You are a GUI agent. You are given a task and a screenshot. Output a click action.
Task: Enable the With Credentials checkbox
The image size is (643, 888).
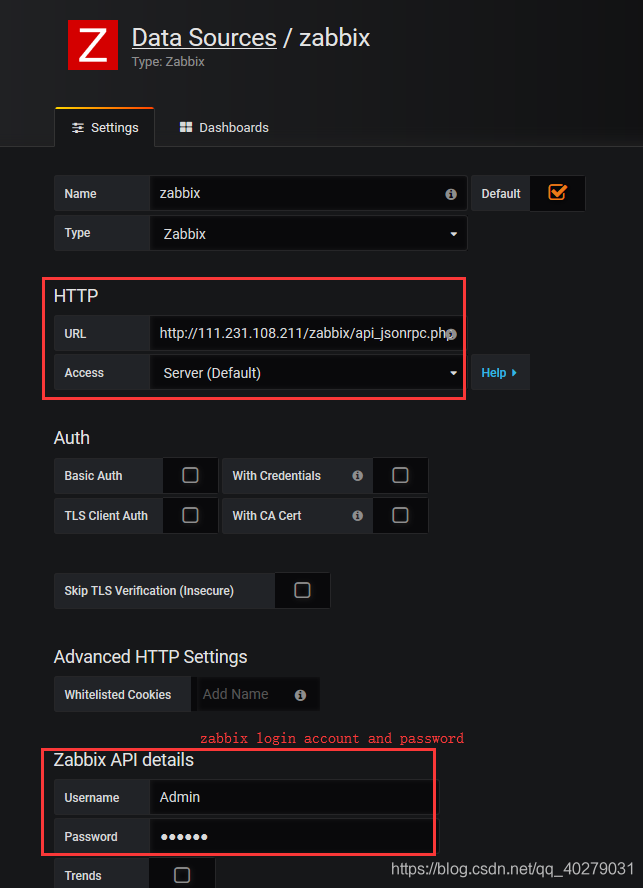[401, 475]
